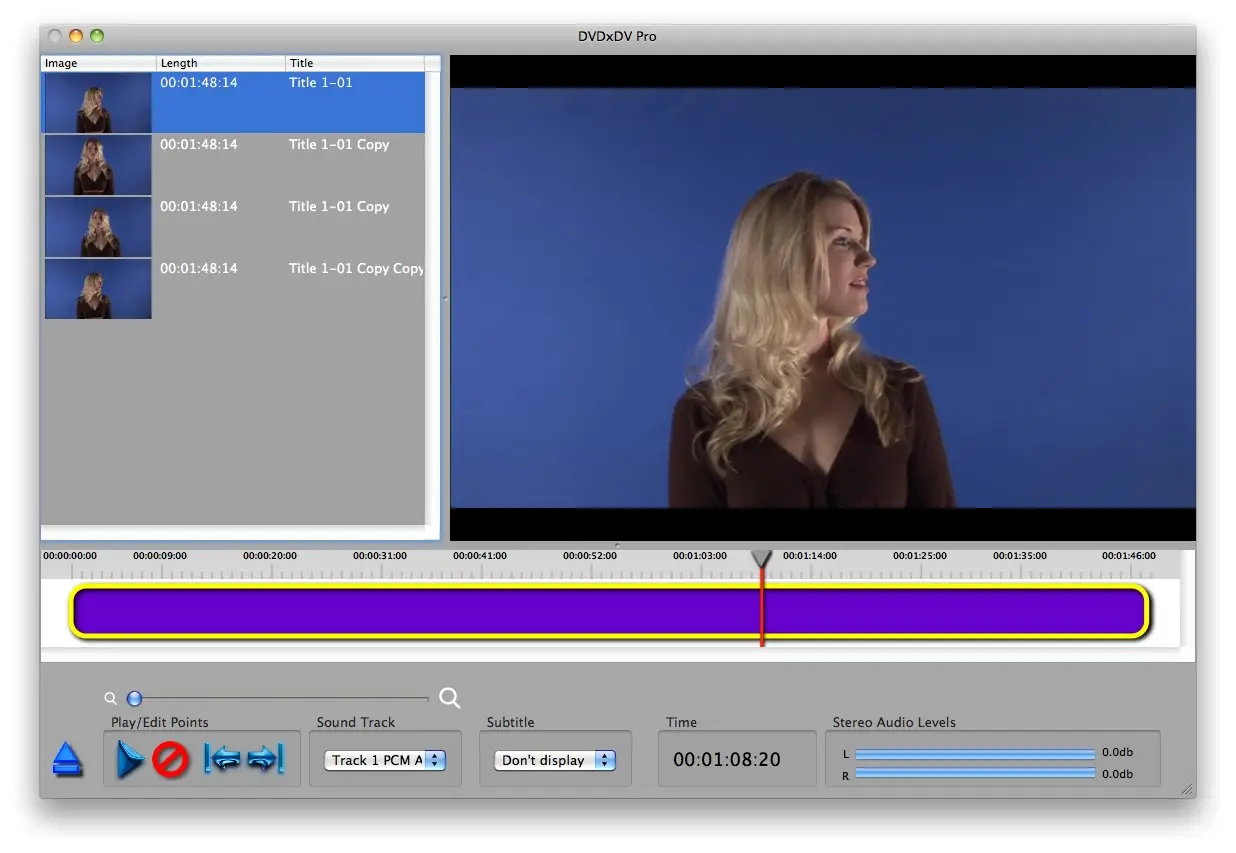Click the 00:00:52:00 ruler label

click(x=590, y=556)
